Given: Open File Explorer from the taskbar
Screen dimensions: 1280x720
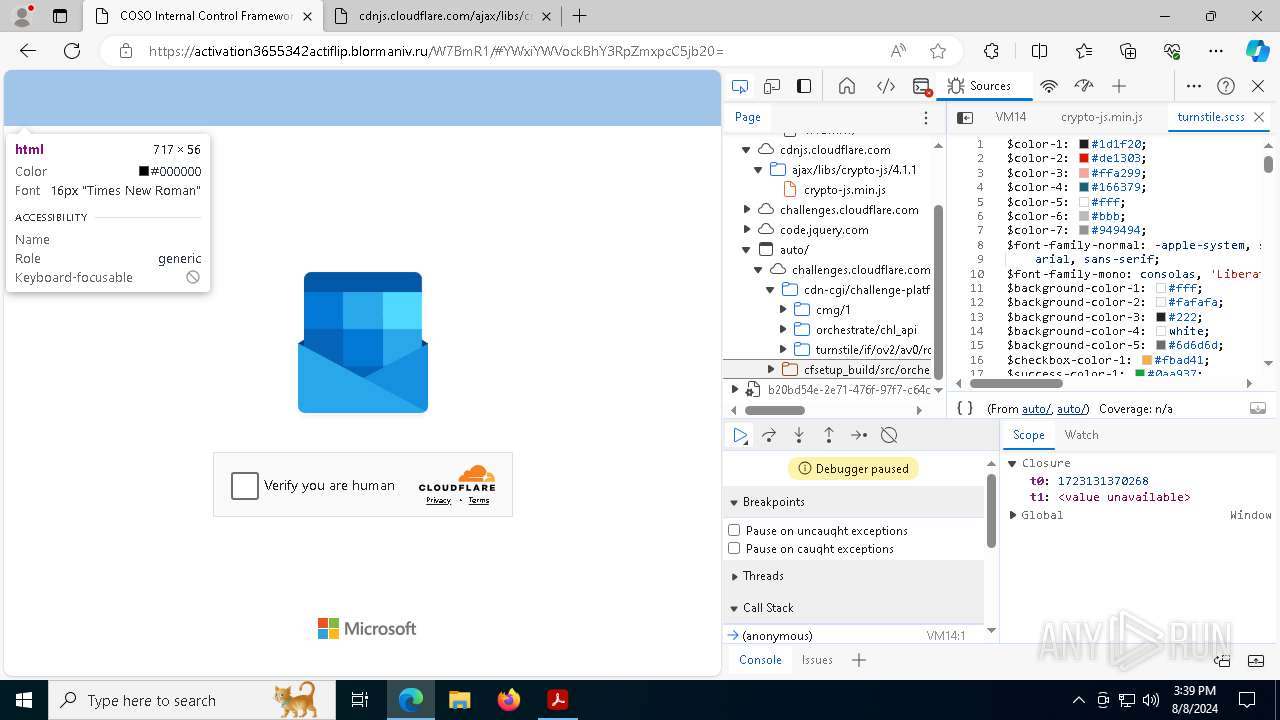Looking at the screenshot, I should [x=459, y=700].
